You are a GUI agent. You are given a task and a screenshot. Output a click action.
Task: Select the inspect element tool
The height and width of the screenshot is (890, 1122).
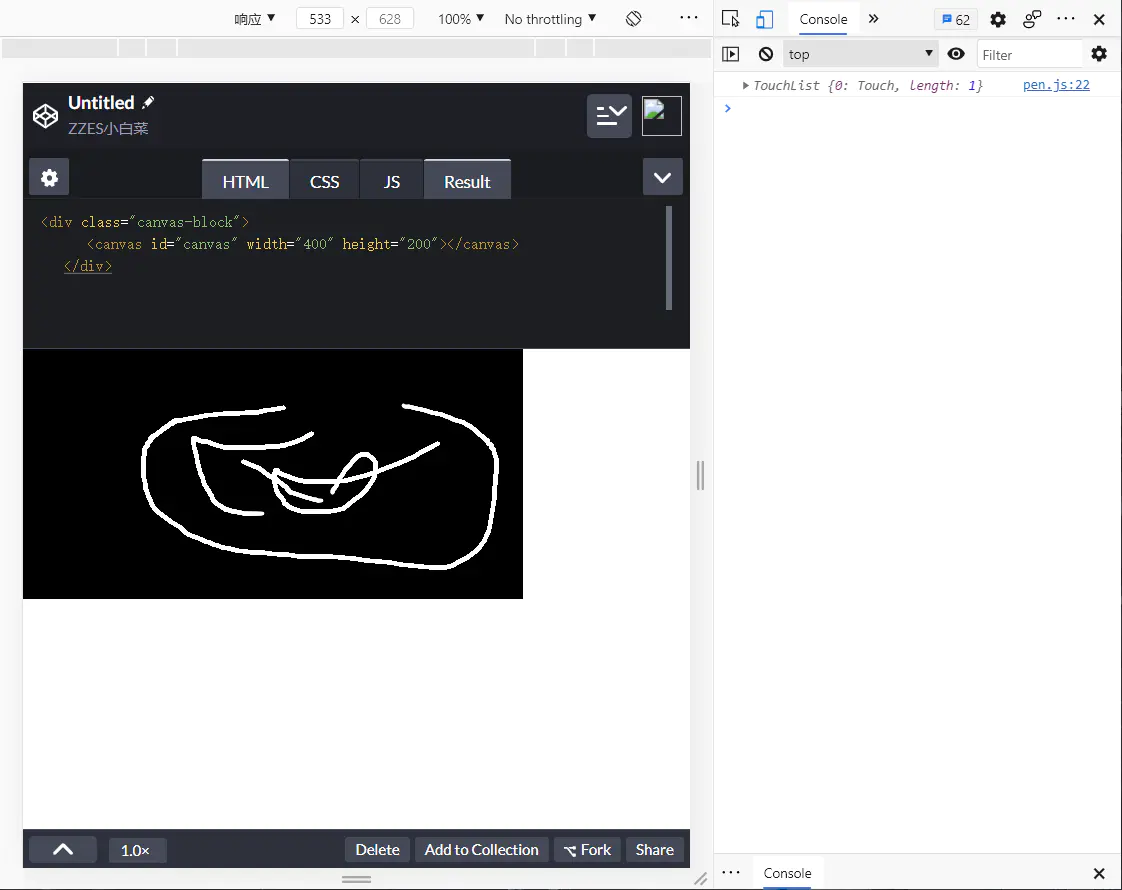[731, 19]
